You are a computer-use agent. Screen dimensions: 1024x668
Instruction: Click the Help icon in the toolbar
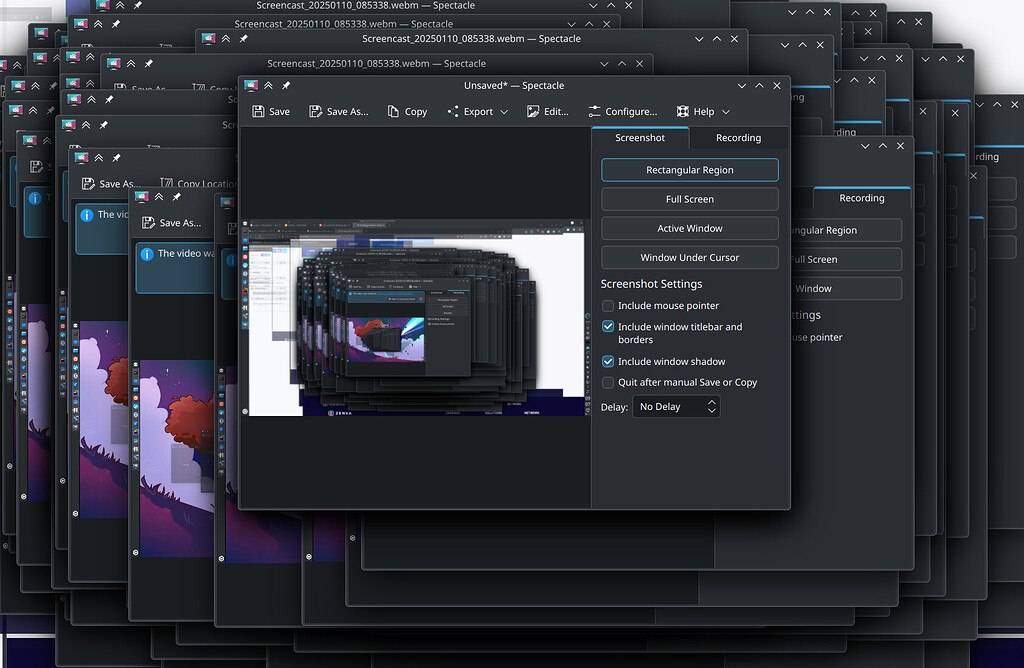tap(685, 111)
